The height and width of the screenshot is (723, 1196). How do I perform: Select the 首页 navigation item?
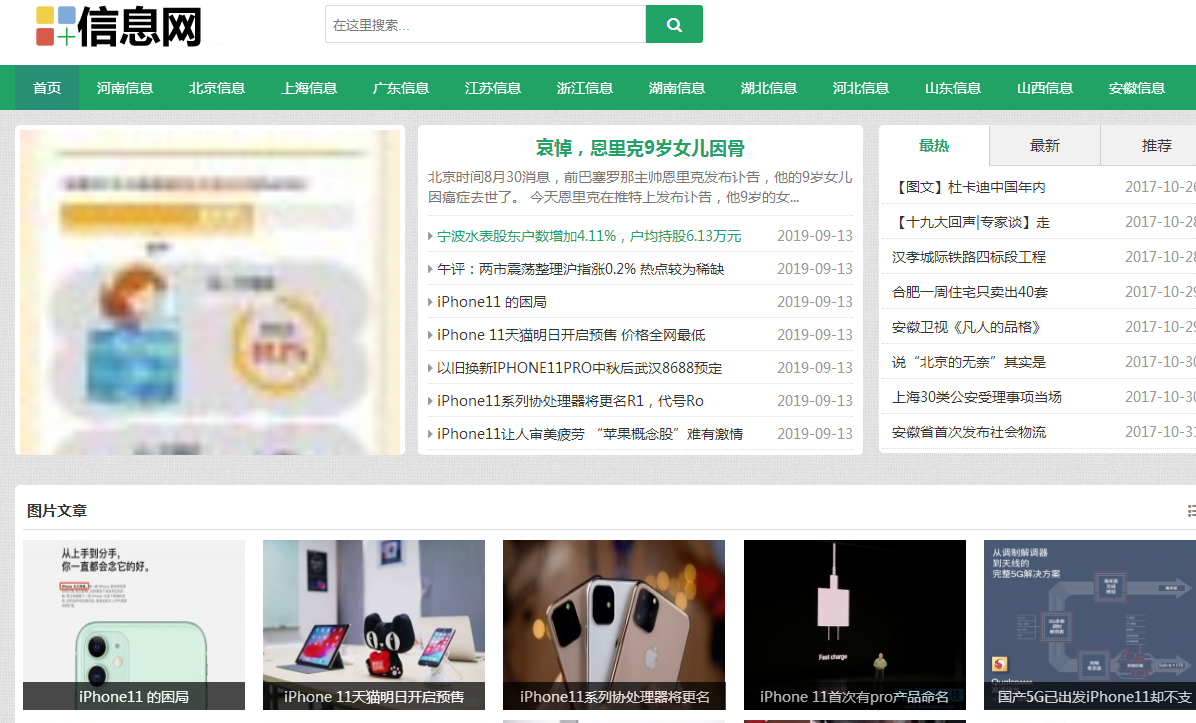click(x=46, y=87)
